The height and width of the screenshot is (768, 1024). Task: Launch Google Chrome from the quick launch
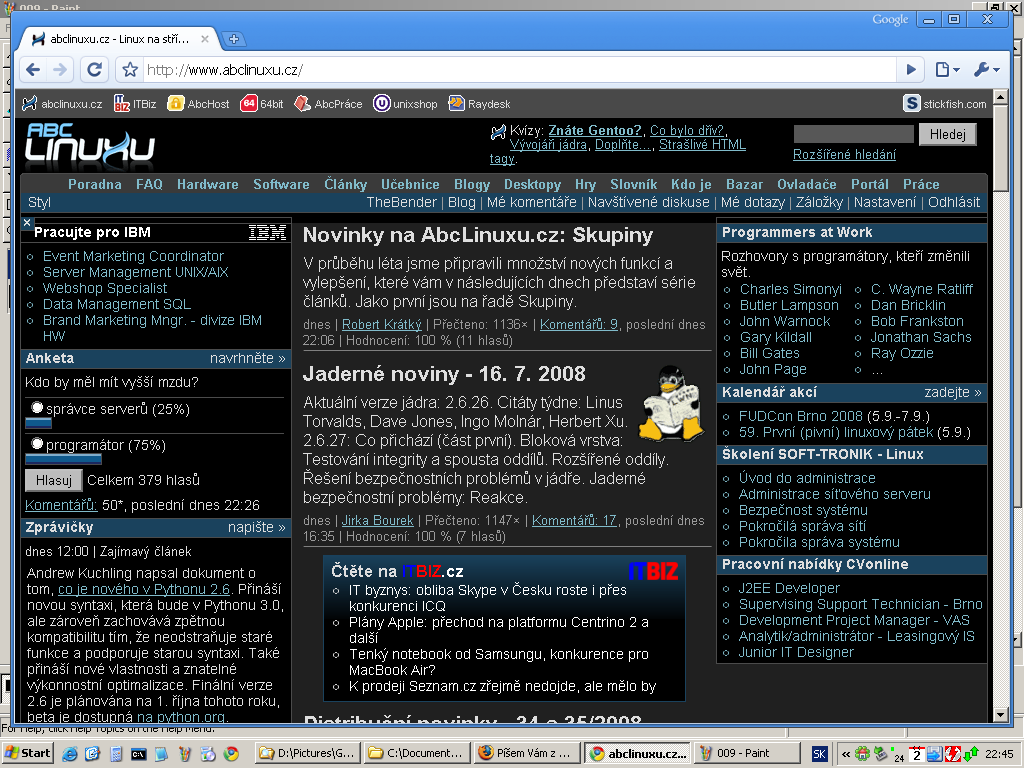(x=231, y=754)
